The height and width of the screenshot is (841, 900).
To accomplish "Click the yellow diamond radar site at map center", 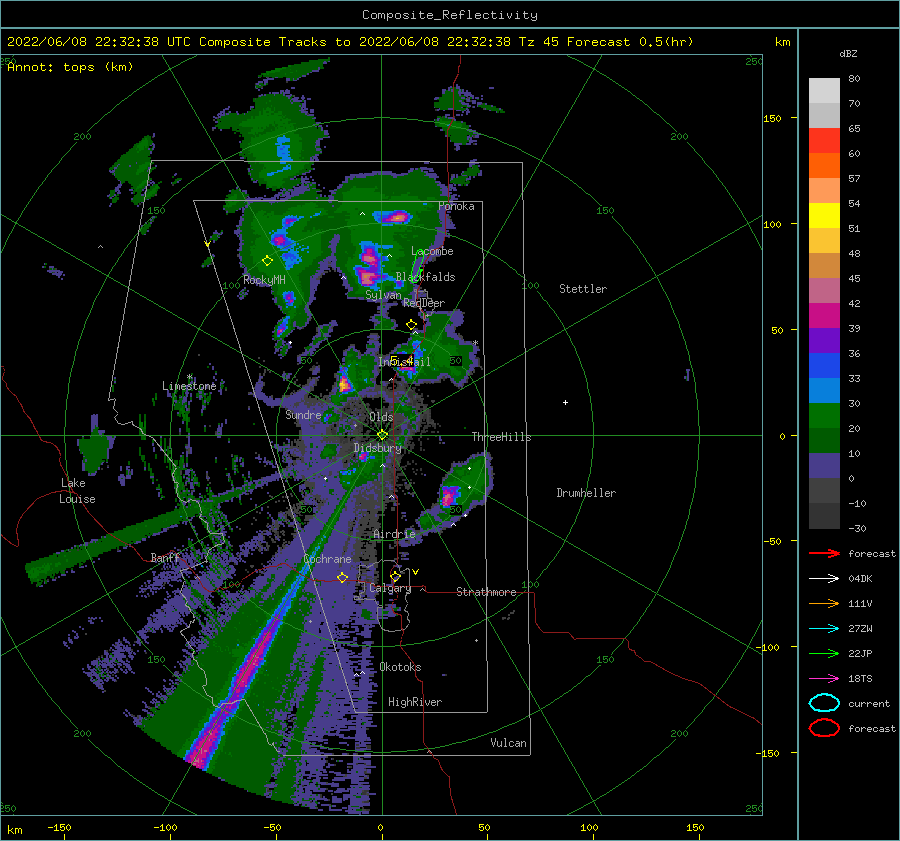I will (382, 435).
